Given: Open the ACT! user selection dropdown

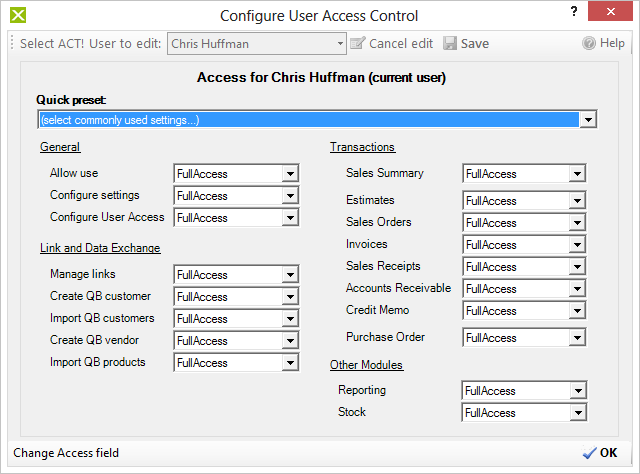Looking at the screenshot, I should [340, 44].
